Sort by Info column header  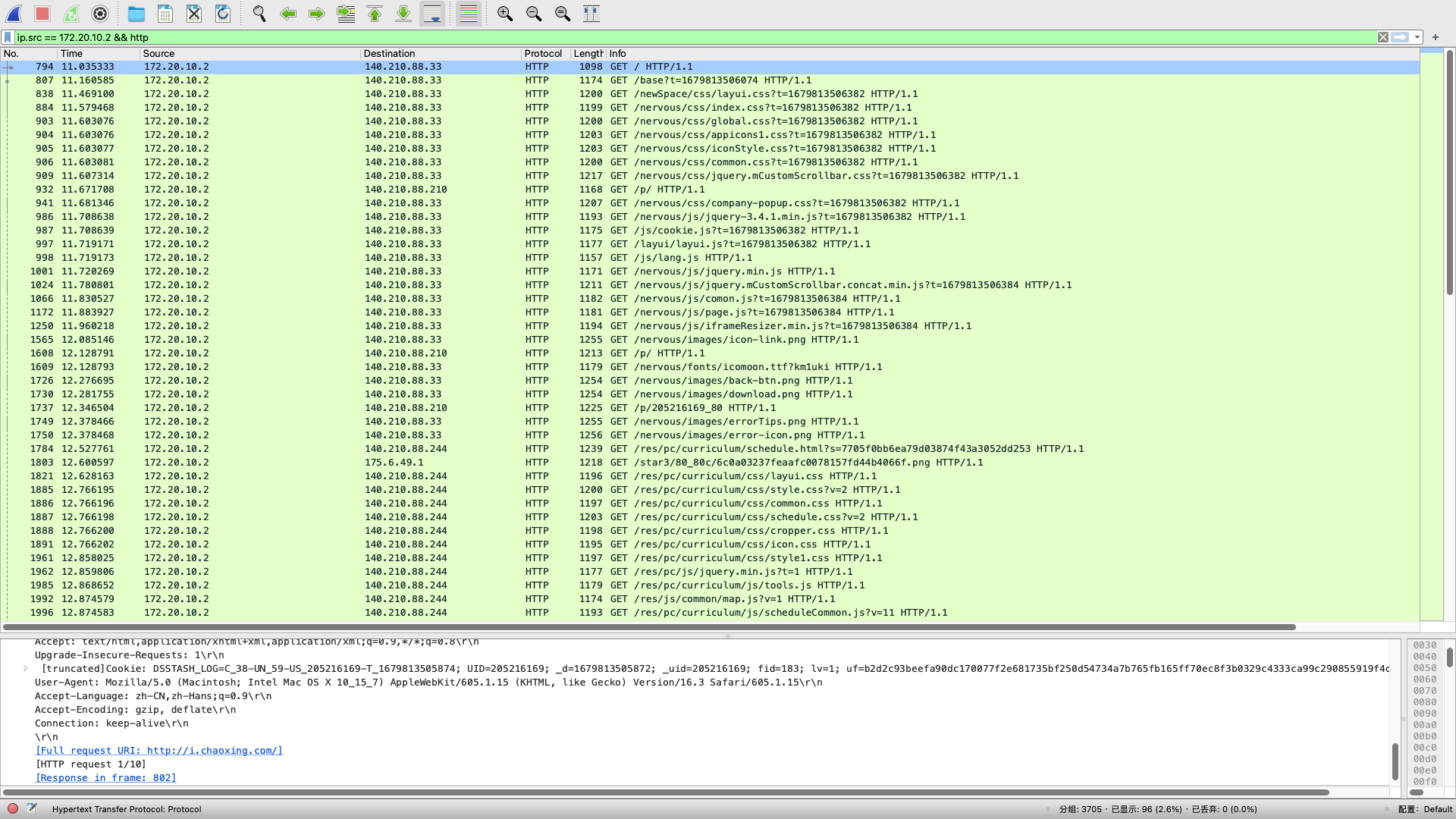1012,54
